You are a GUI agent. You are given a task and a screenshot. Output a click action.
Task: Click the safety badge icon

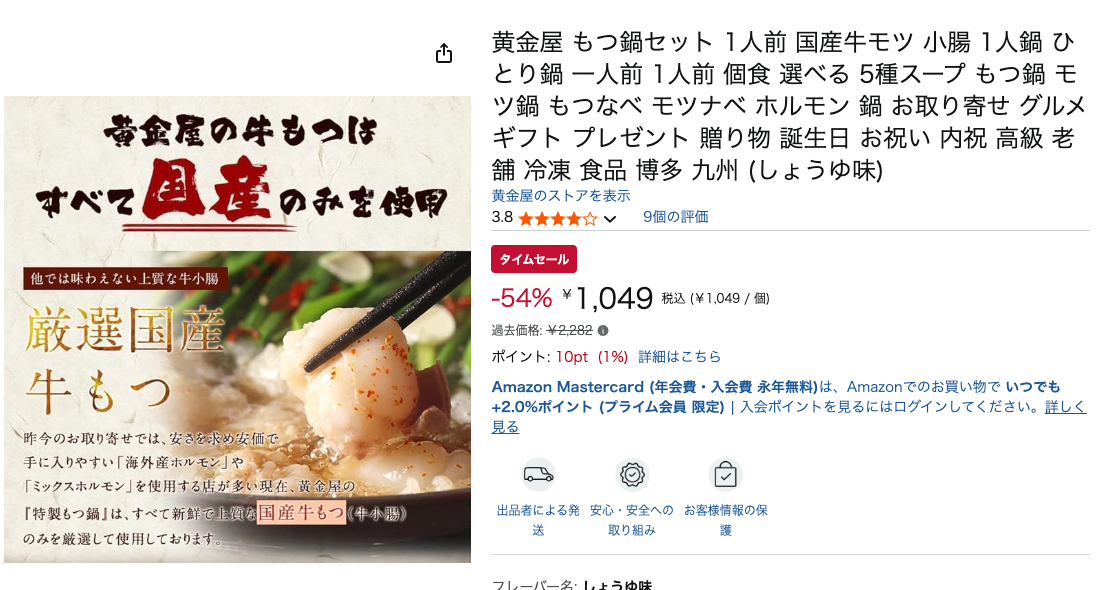tap(632, 474)
